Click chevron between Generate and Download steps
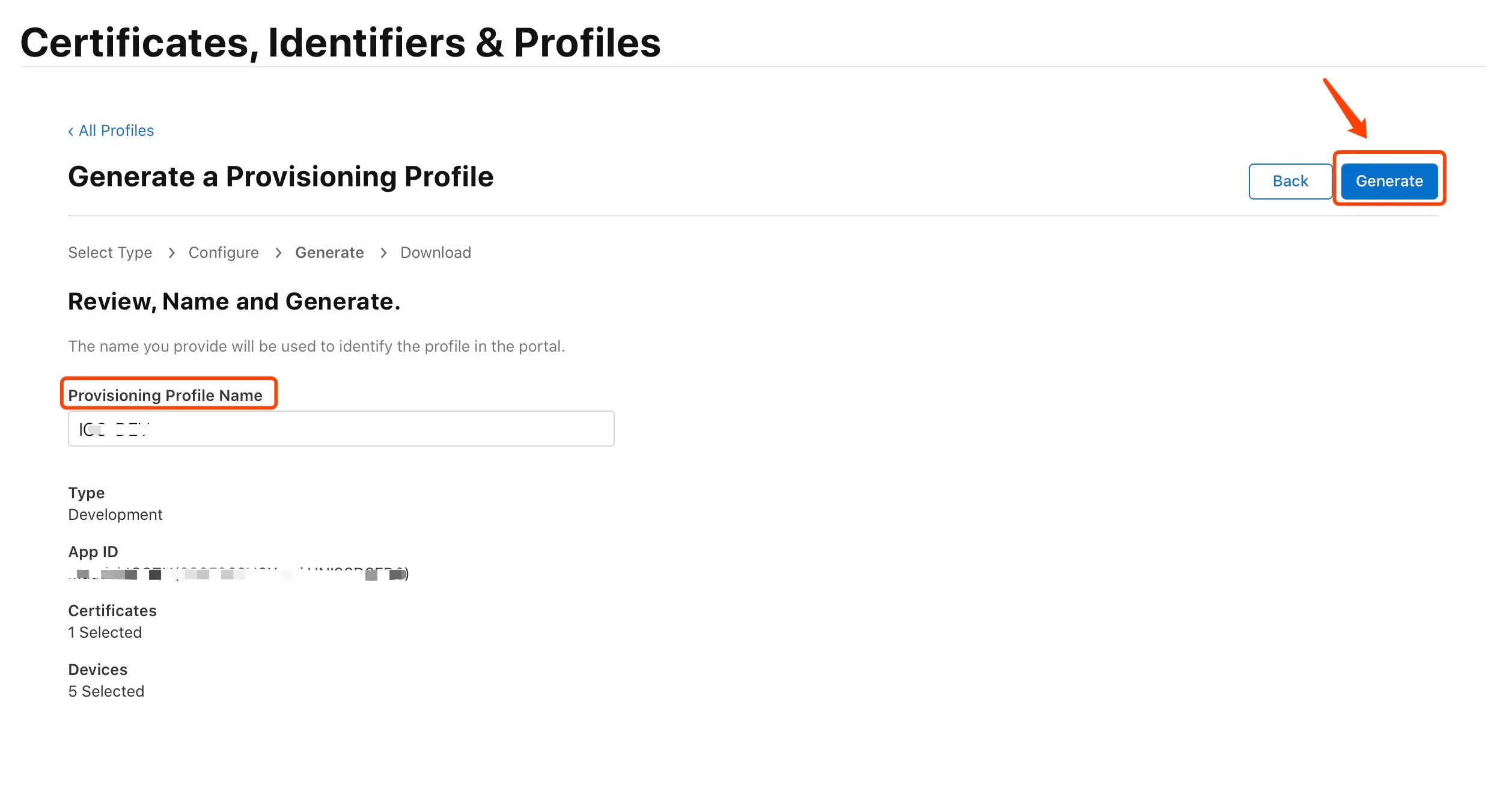Image resolution: width=1512 pixels, height=791 pixels. 383,253
